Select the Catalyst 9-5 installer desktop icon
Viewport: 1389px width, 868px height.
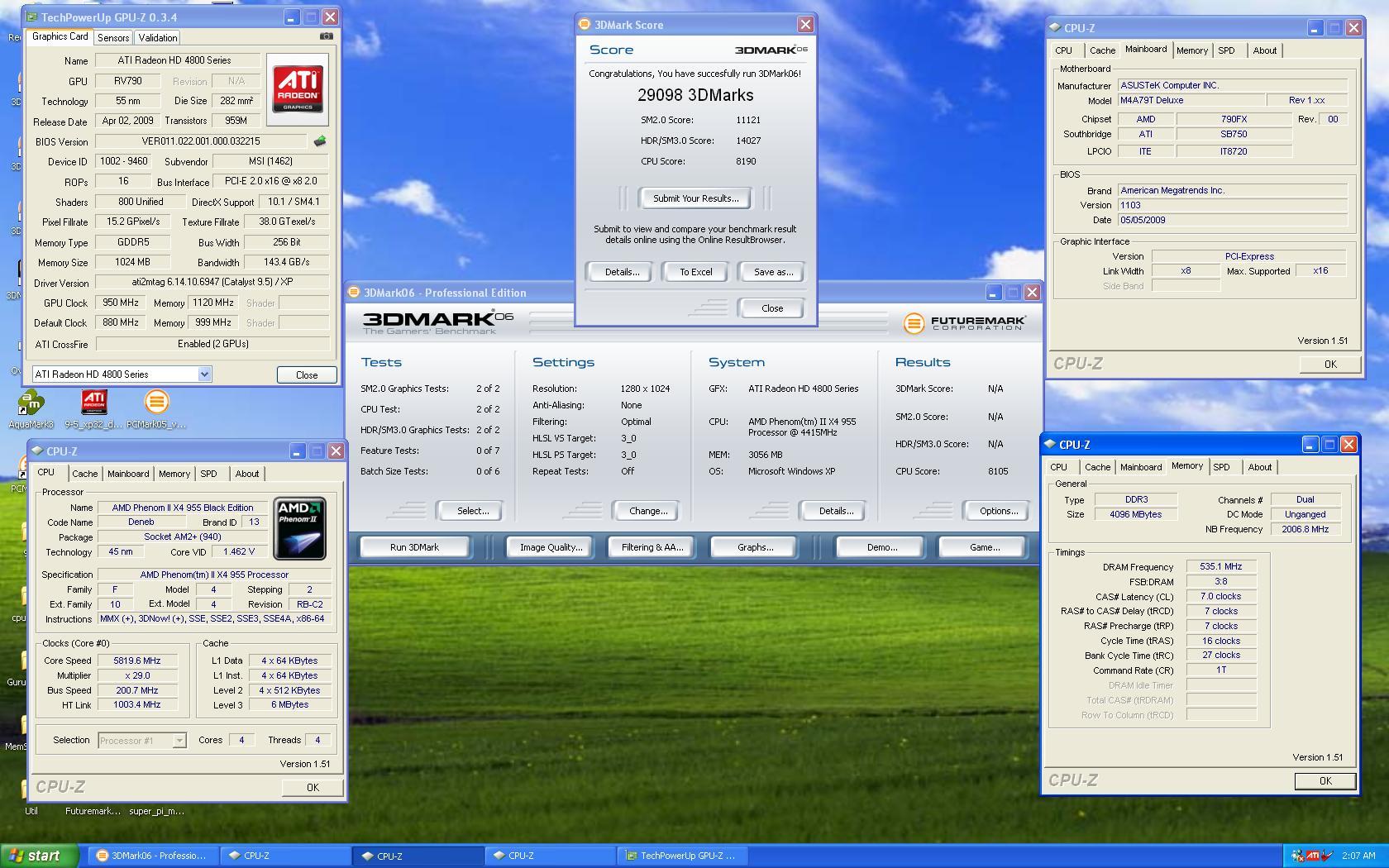coord(93,410)
